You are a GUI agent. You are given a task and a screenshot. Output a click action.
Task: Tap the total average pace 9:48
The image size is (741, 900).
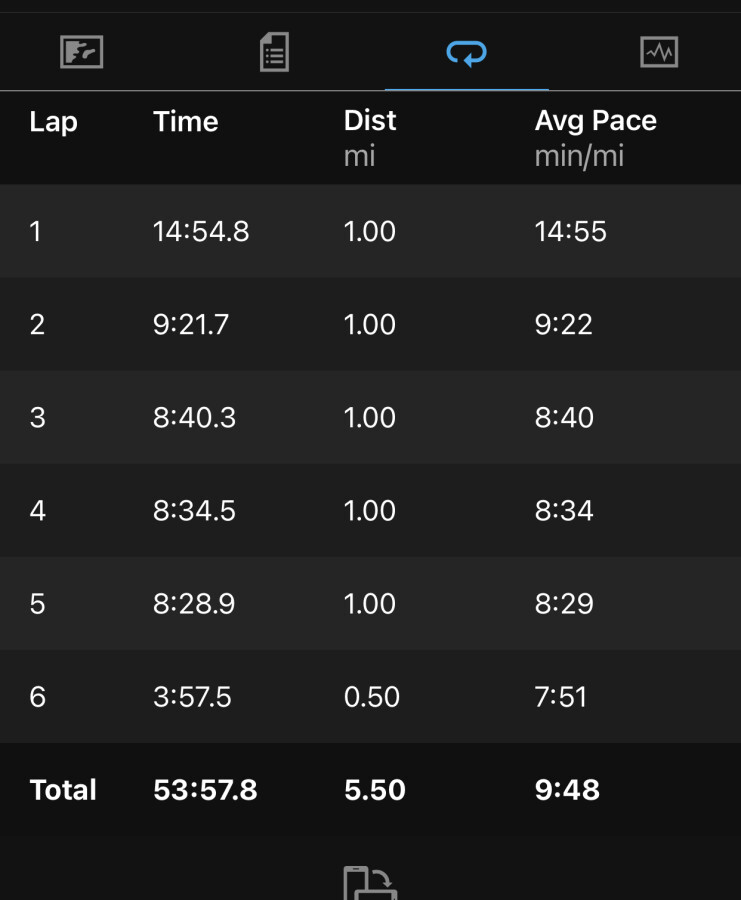567,790
